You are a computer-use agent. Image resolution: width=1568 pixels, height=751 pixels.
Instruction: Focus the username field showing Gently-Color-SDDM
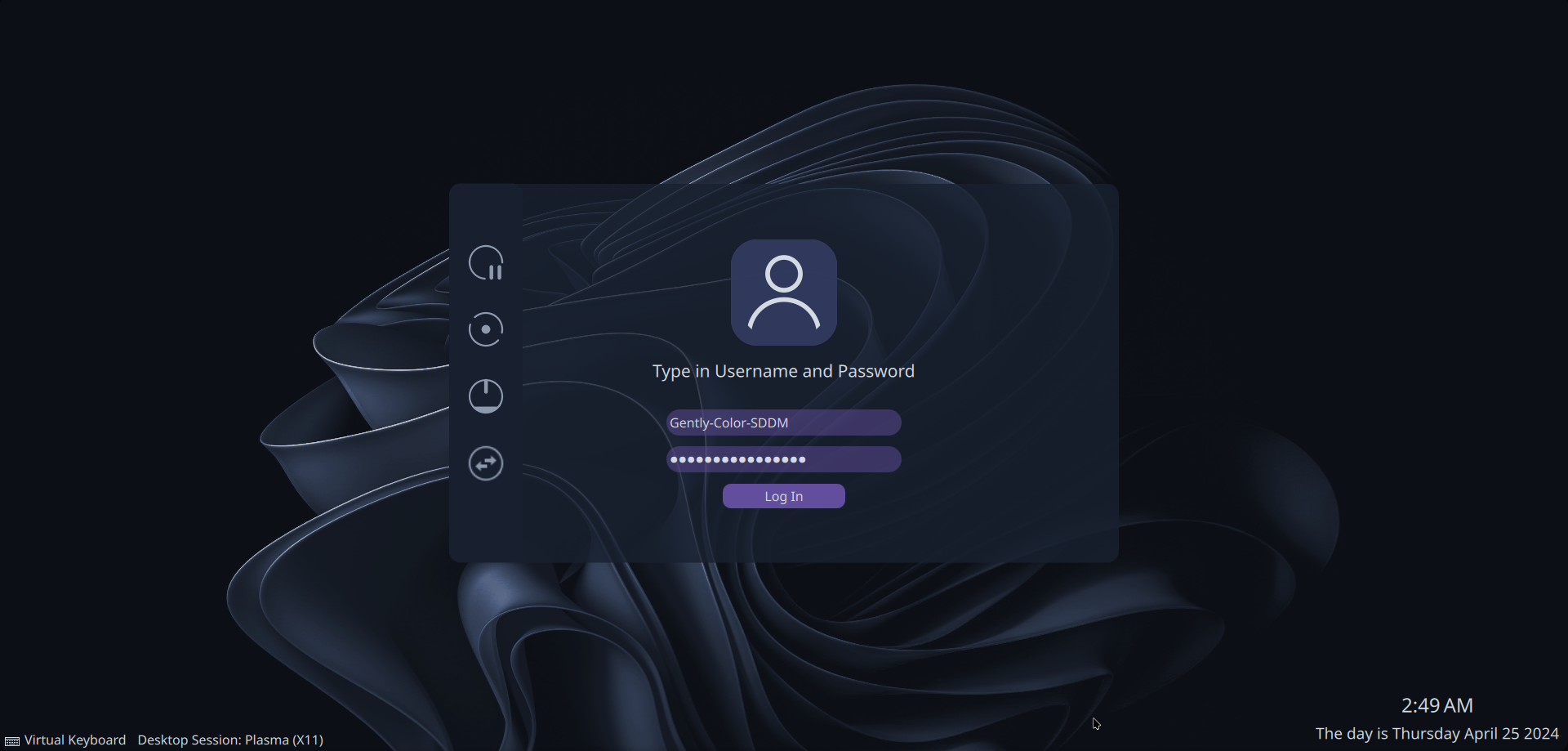[x=784, y=422]
